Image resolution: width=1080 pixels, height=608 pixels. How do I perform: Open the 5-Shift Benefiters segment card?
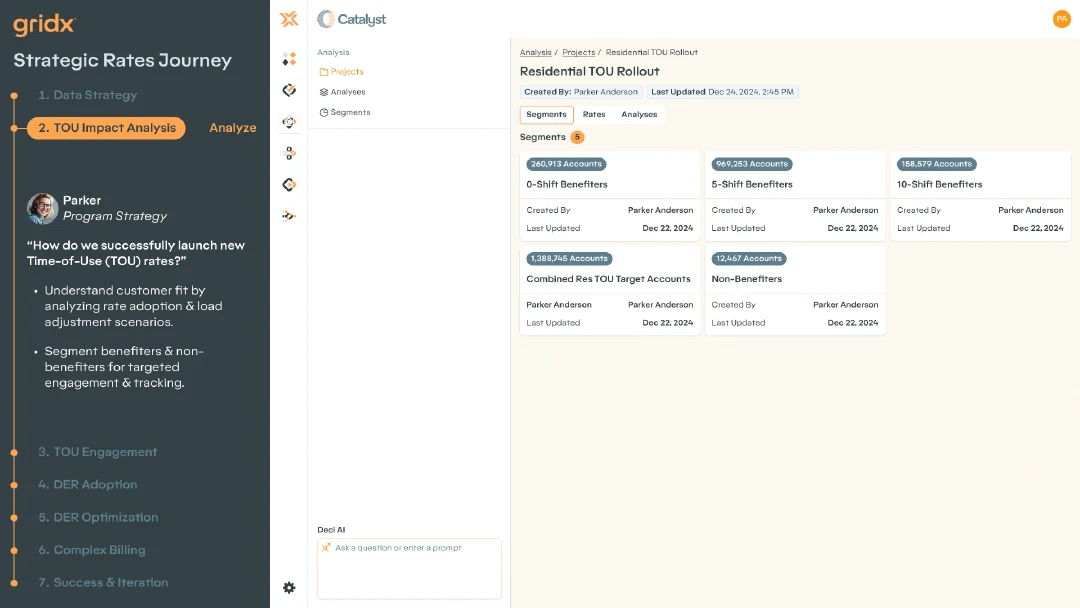tap(795, 196)
